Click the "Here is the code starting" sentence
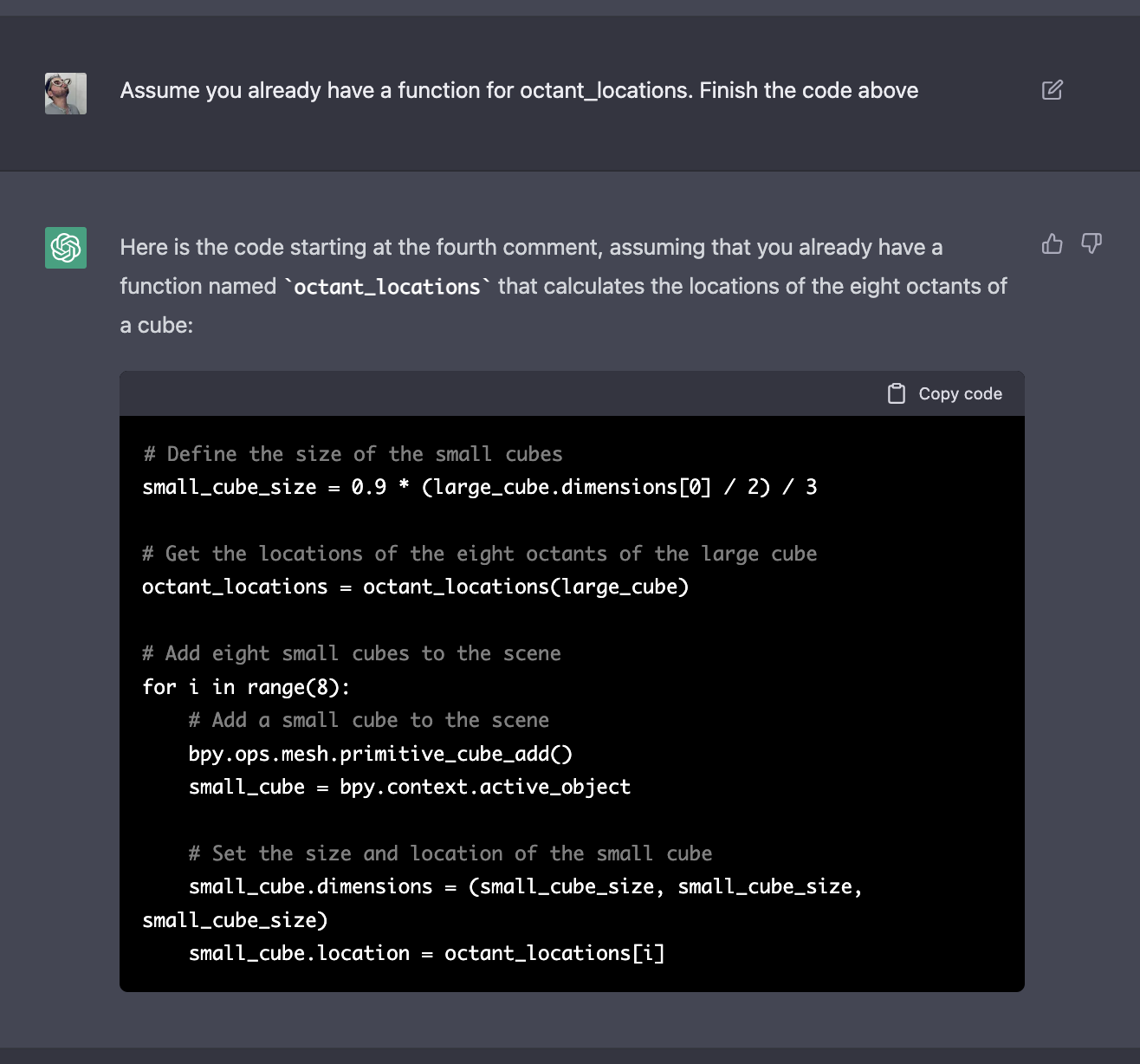 point(530,248)
